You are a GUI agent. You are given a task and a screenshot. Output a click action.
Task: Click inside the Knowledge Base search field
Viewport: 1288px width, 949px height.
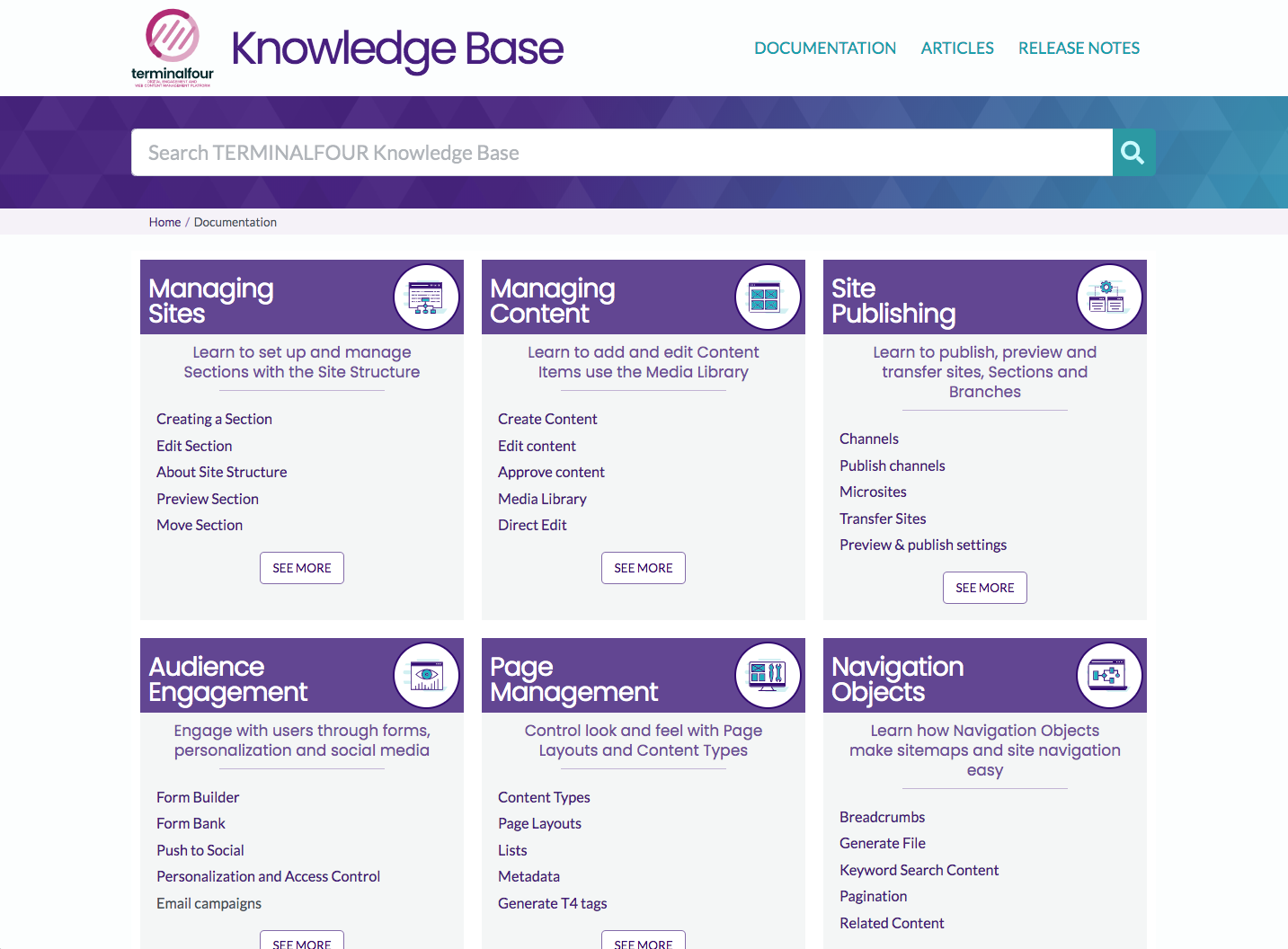620,152
